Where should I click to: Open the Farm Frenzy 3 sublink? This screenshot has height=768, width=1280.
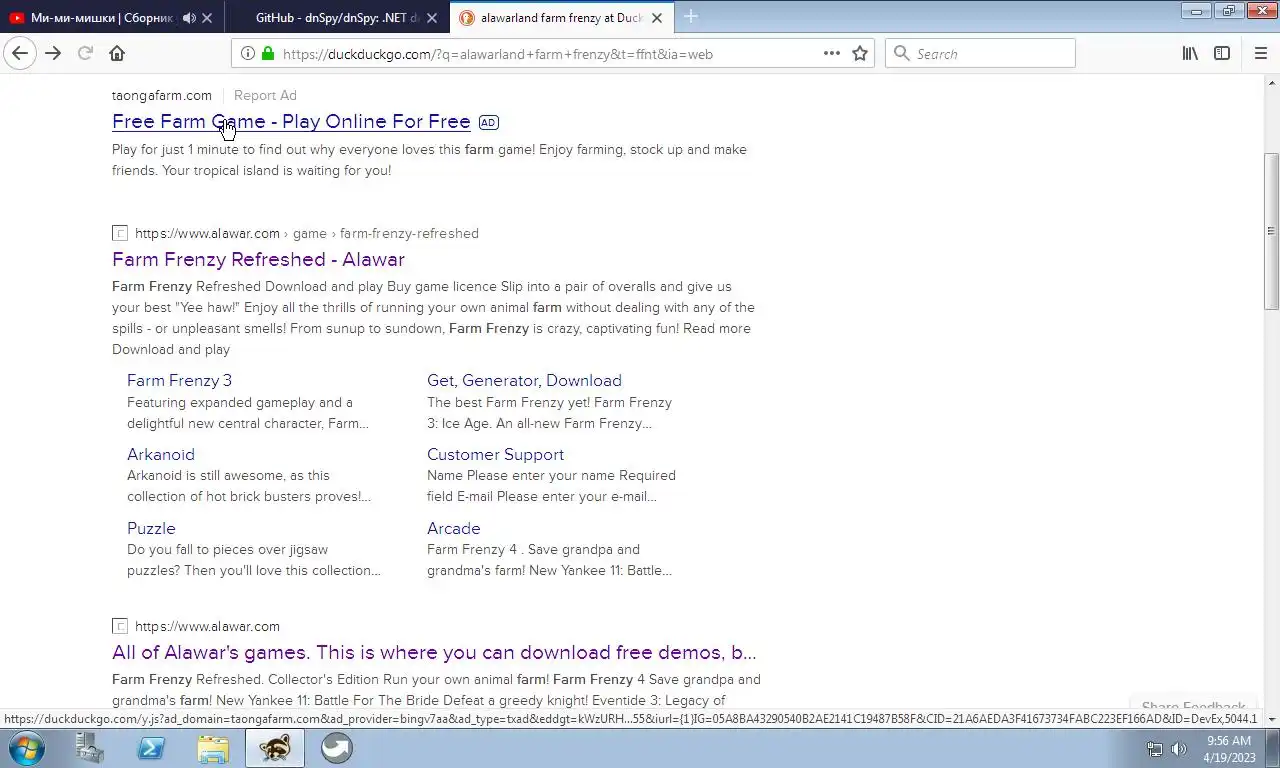pyautogui.click(x=179, y=380)
